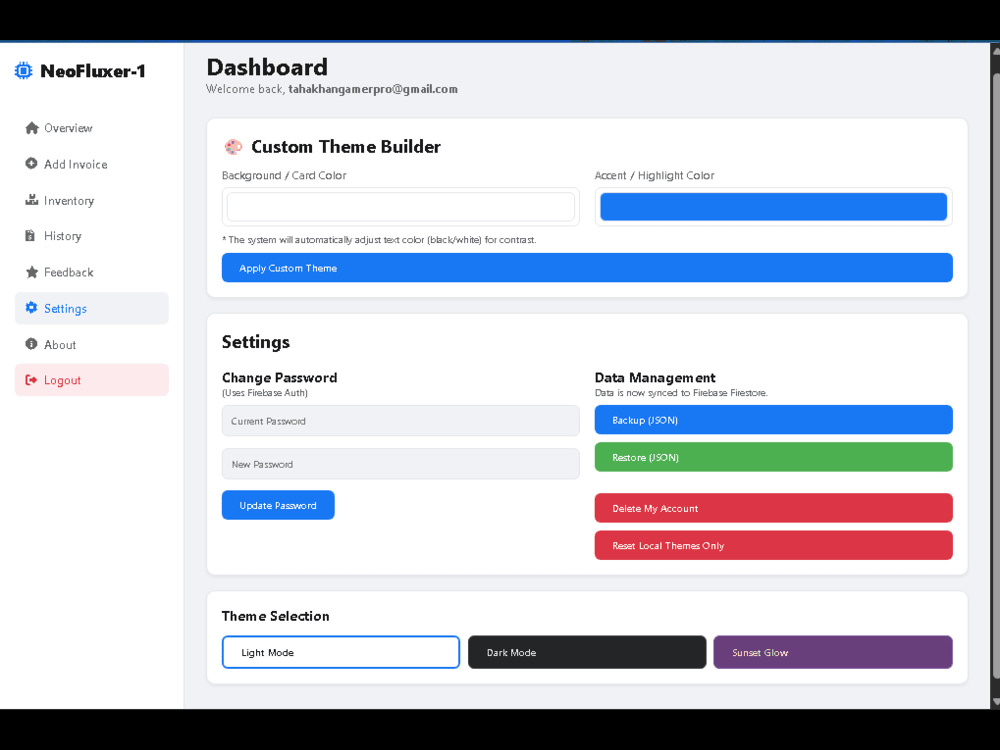Click the Change Password heading
Image resolution: width=1000 pixels, height=750 pixels.
279,378
